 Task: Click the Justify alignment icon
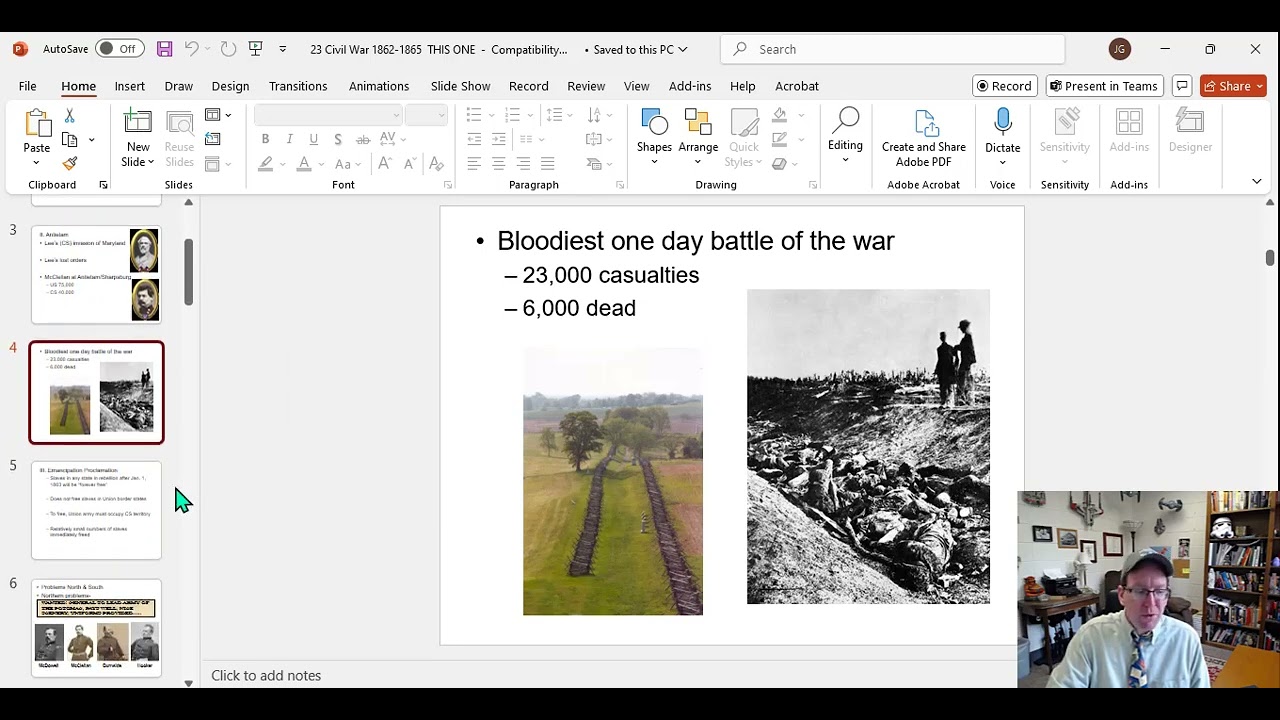click(547, 163)
